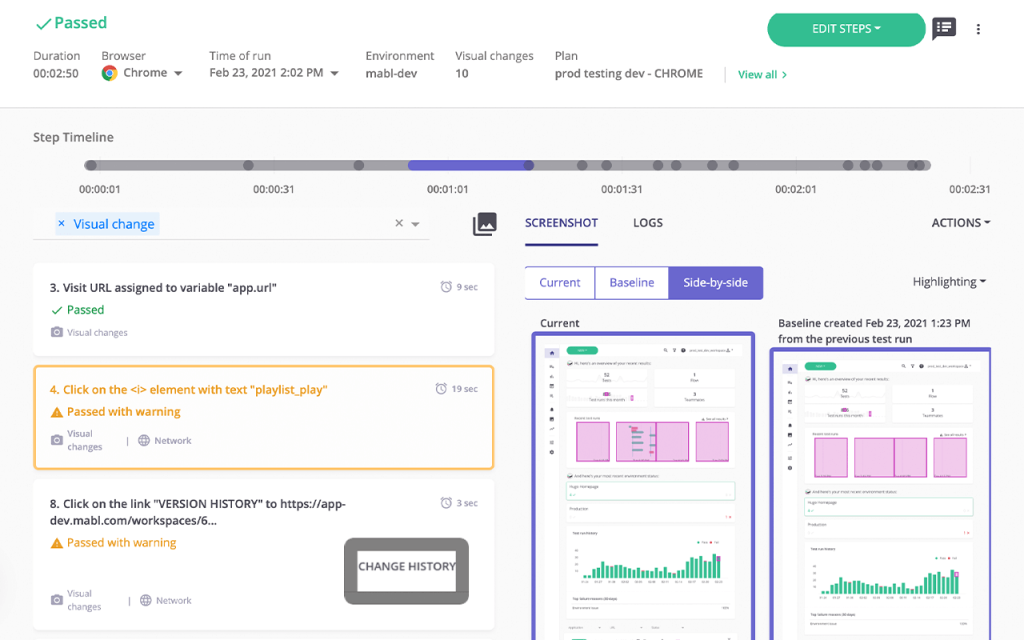
Task: Click warning triangle icon on step 8
Action: pyautogui.click(x=57, y=543)
